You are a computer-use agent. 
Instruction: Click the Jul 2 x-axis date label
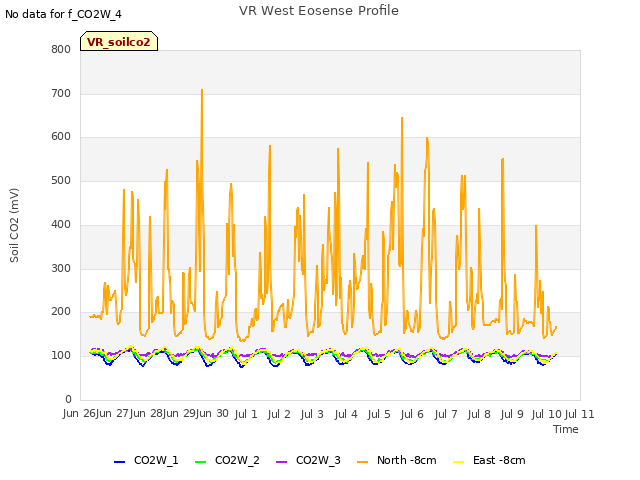[279, 414]
